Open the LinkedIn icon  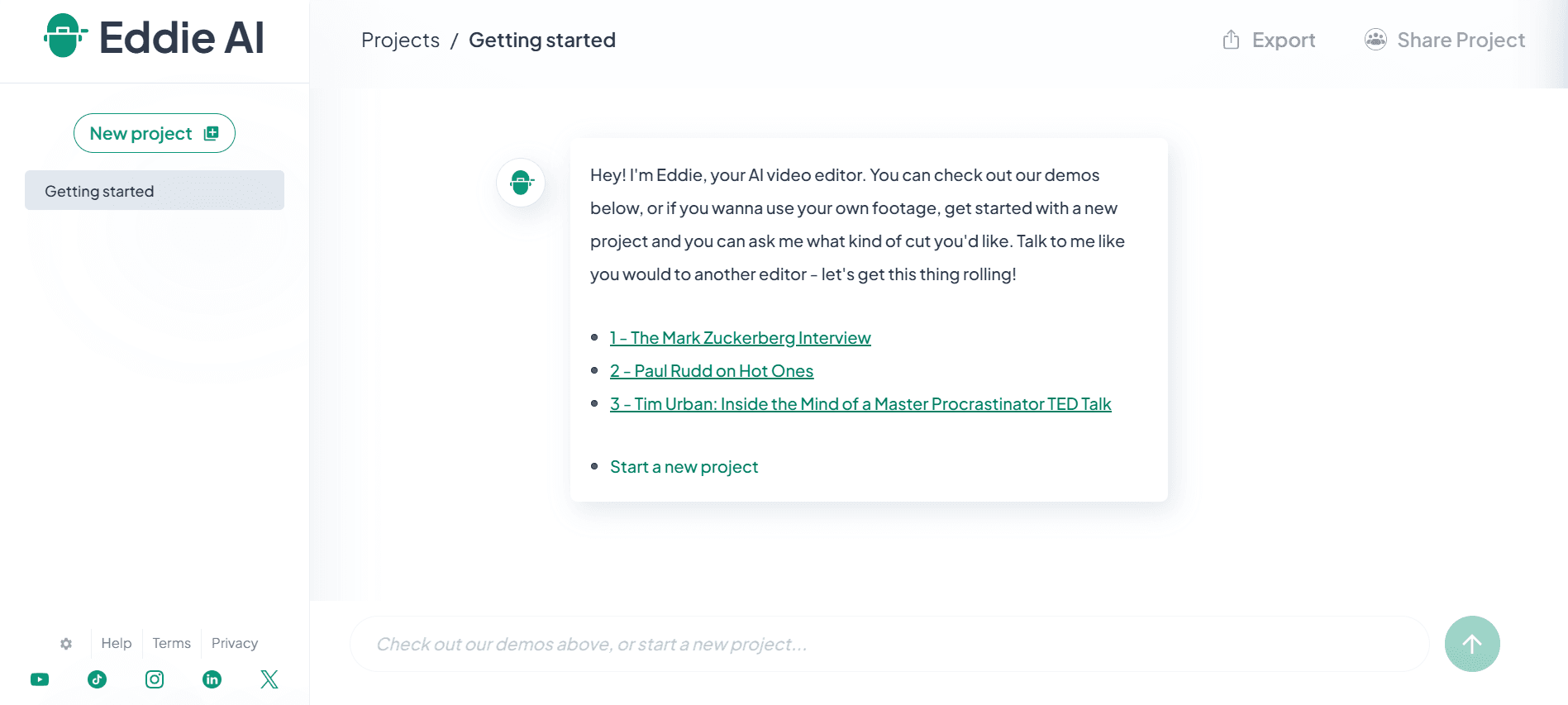212,679
